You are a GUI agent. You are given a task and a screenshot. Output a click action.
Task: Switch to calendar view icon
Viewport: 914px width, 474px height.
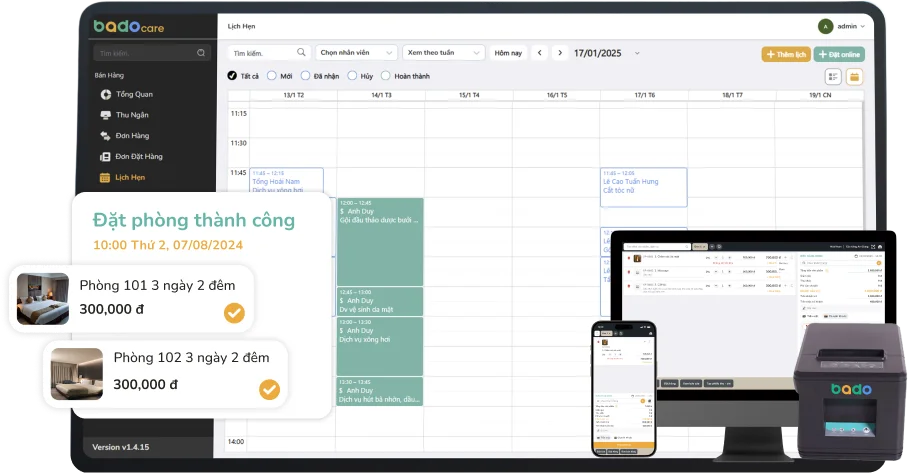click(x=855, y=77)
